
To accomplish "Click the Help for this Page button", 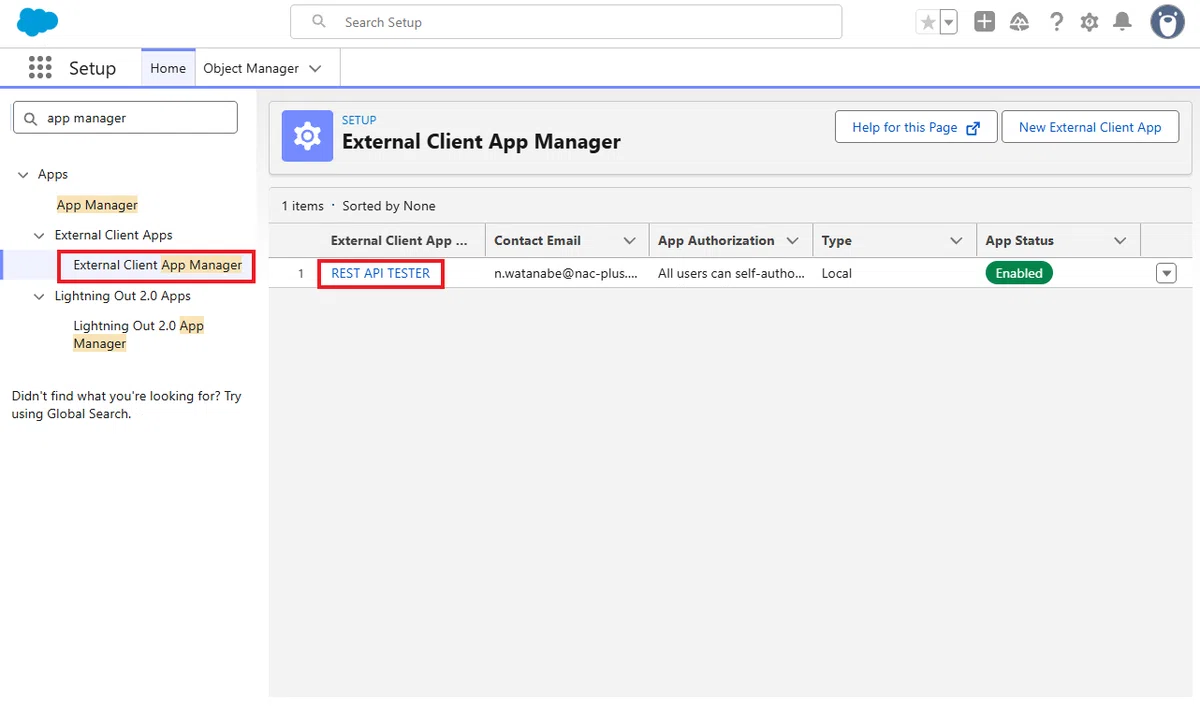I will click(x=916, y=127).
